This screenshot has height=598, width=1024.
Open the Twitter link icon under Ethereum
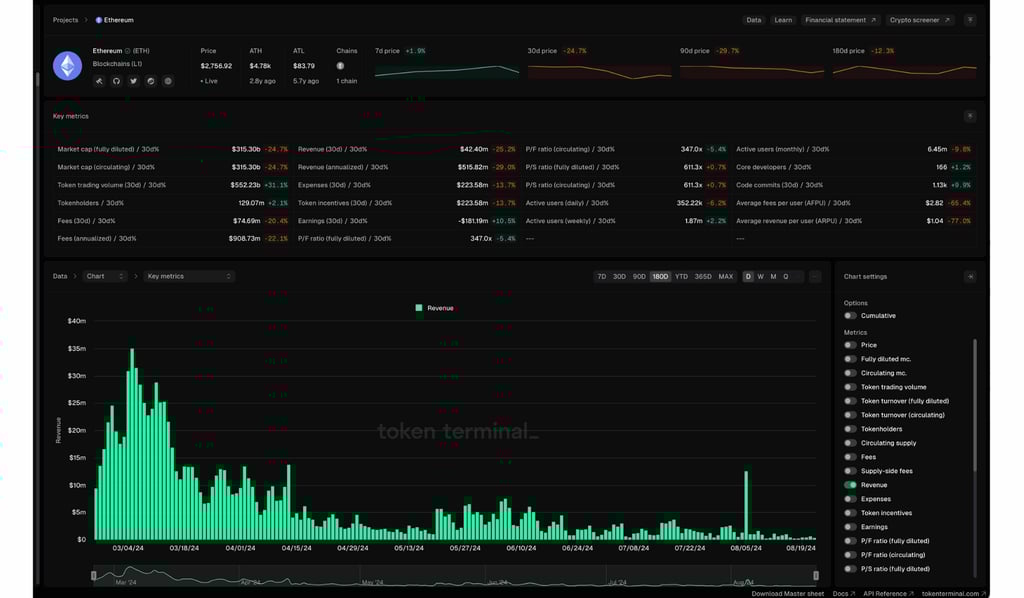click(x=133, y=81)
